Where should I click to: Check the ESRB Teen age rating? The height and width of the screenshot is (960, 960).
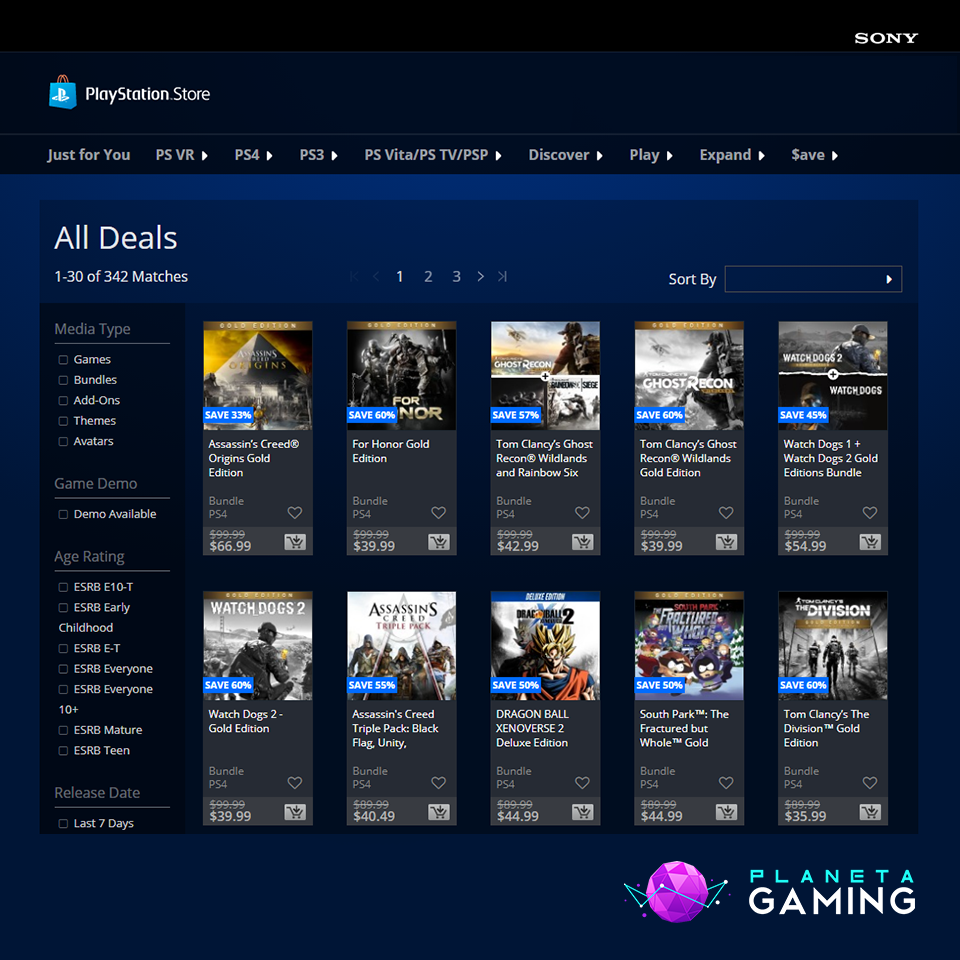tap(63, 751)
